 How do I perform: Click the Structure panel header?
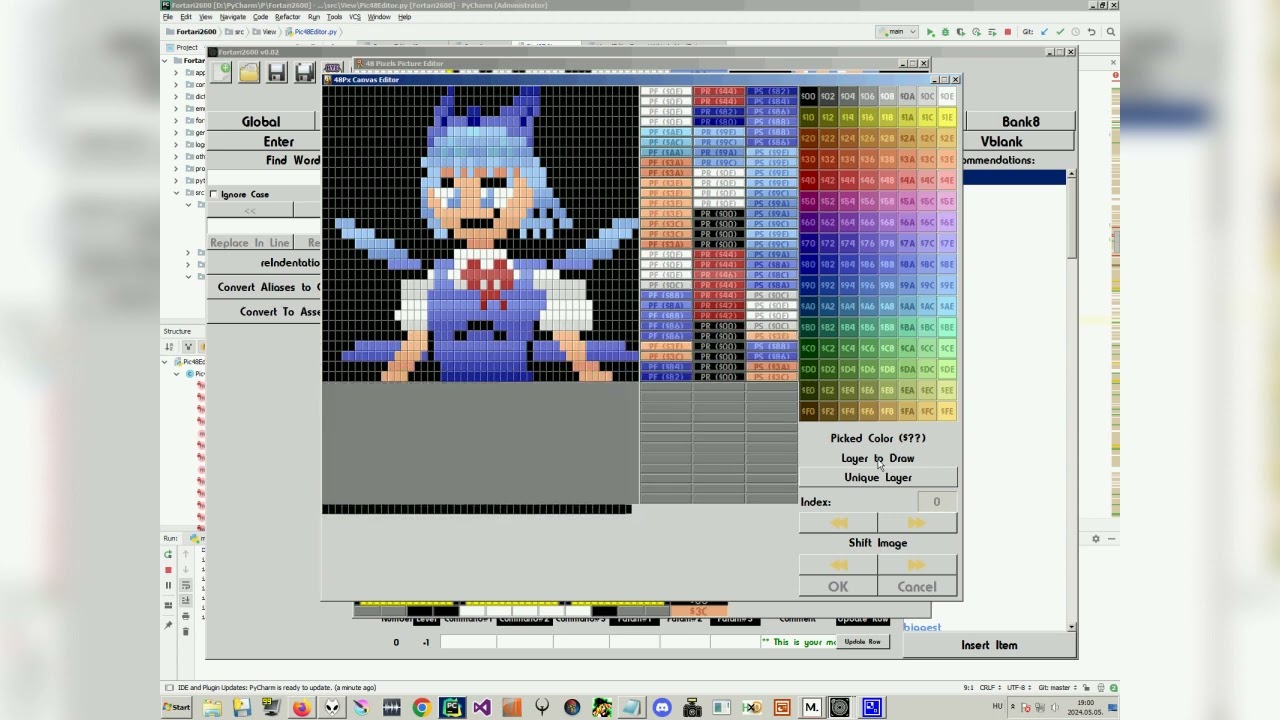(x=177, y=331)
